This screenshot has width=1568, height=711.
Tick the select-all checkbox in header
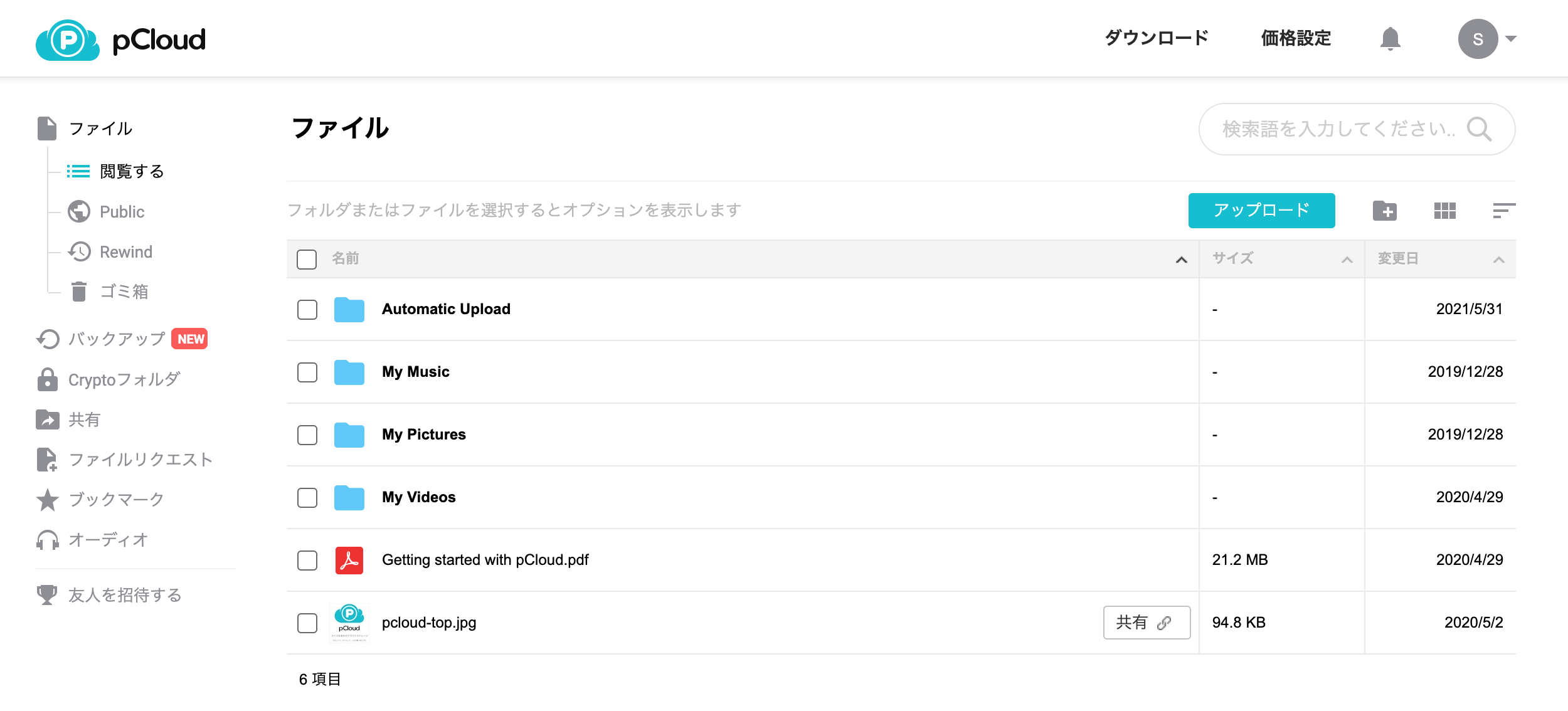click(307, 259)
